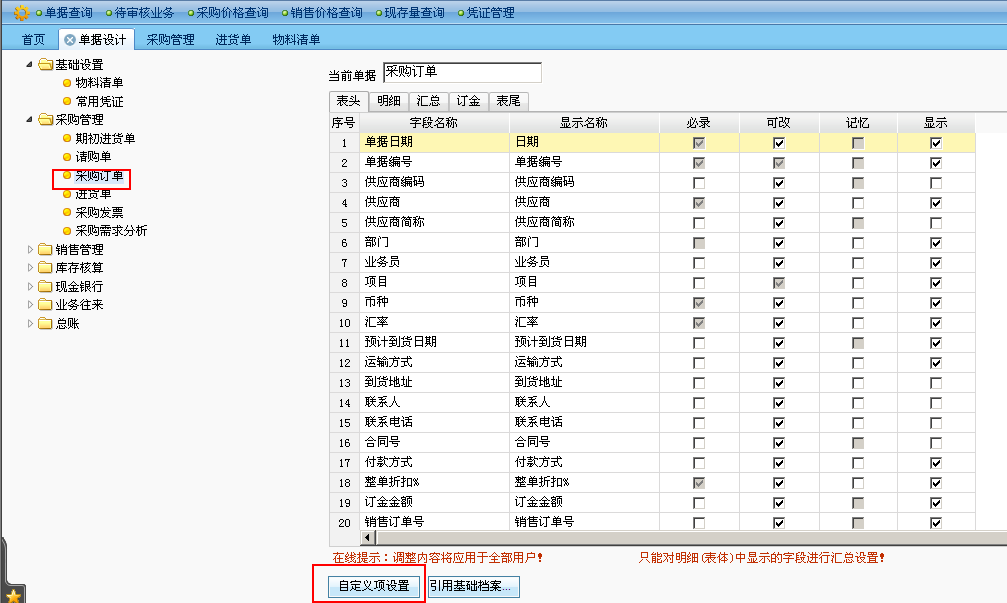The image size is (1007, 603).
Task: Close the 单据设计 tab via its X icon
Action: coord(69,40)
